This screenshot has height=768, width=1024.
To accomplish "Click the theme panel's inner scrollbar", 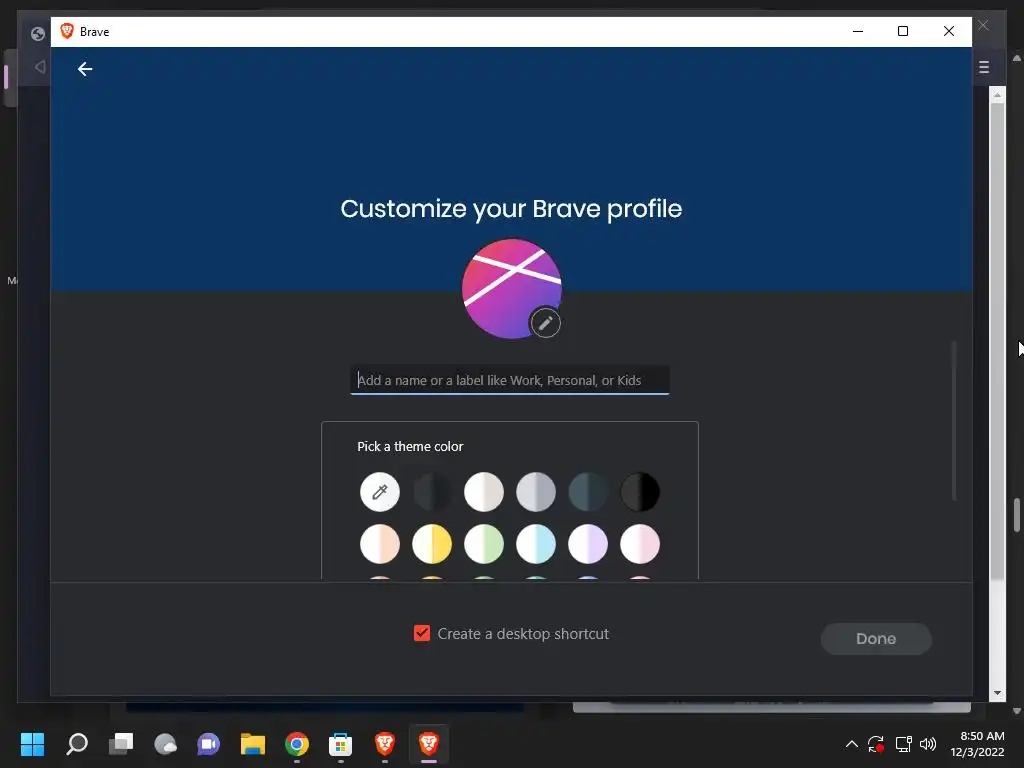I will 954,421.
